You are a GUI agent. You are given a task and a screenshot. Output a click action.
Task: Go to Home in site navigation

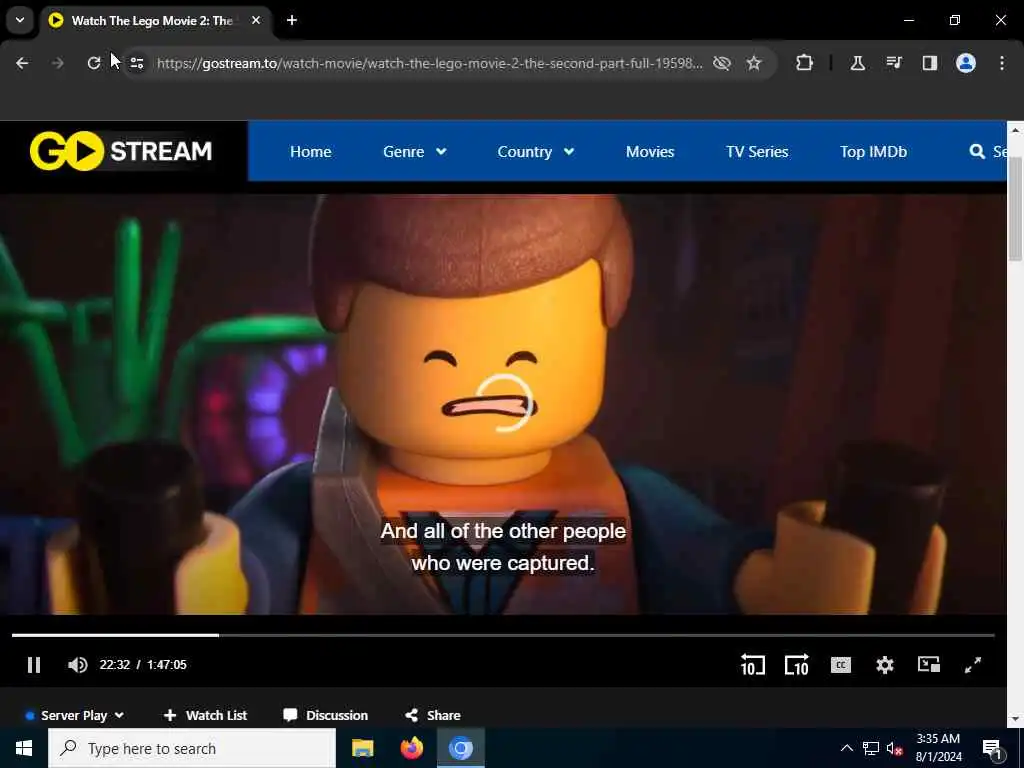click(x=311, y=152)
